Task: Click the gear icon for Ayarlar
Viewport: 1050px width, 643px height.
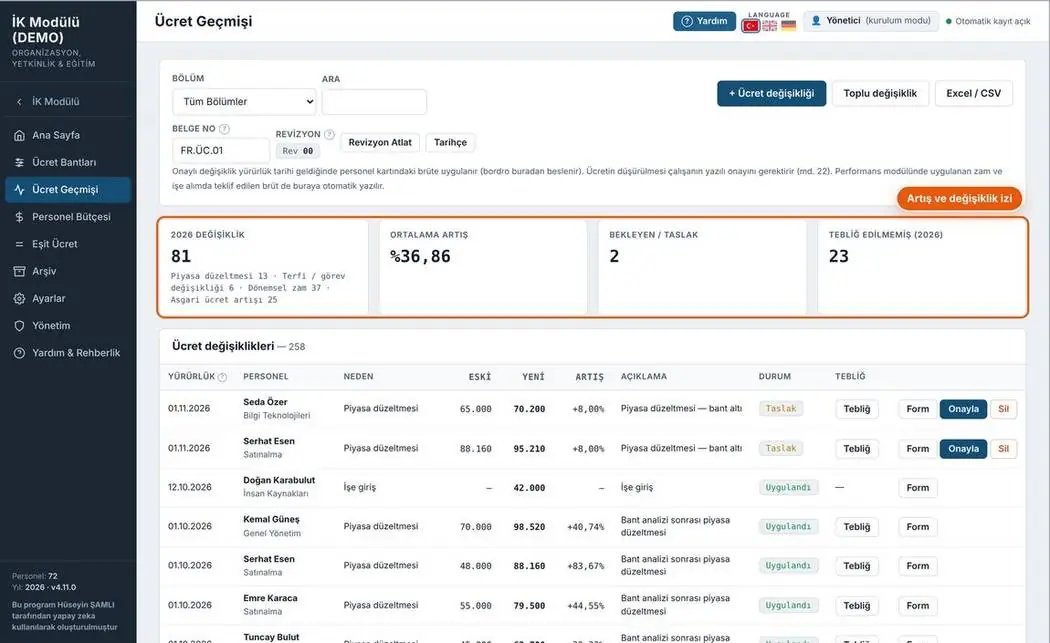Action: coord(19,299)
